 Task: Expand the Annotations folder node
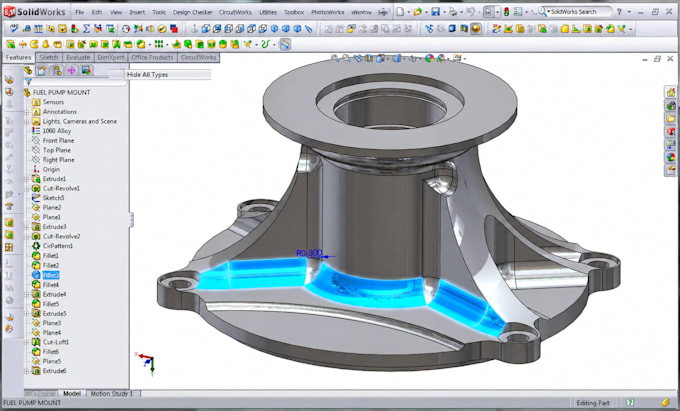(x=27, y=112)
